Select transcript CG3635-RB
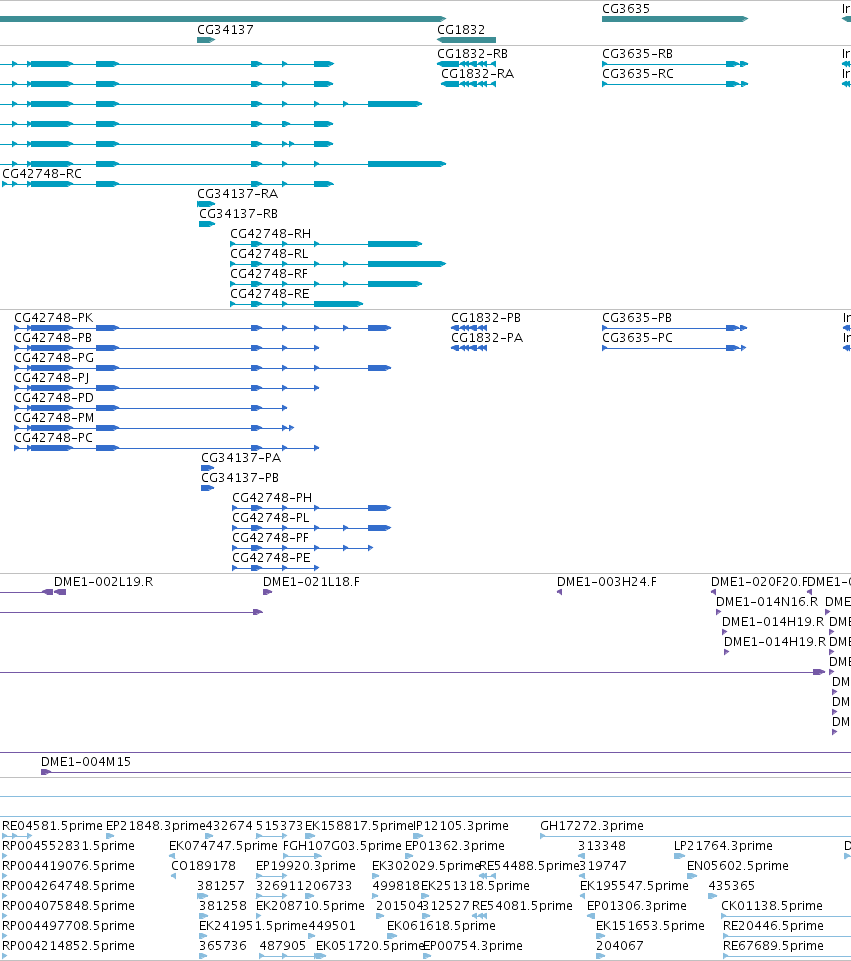 pos(637,54)
